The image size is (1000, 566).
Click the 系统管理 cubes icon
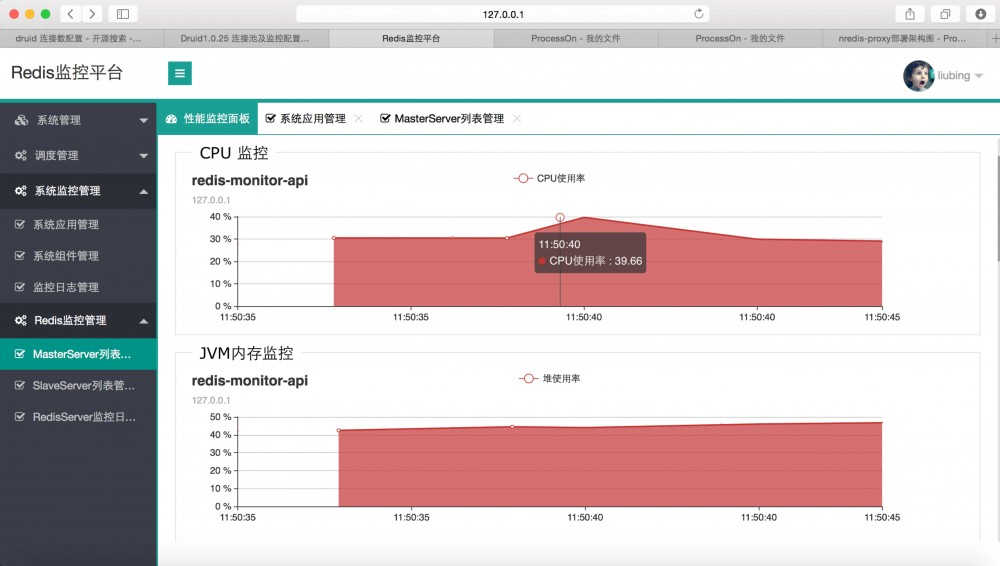tap(21, 120)
